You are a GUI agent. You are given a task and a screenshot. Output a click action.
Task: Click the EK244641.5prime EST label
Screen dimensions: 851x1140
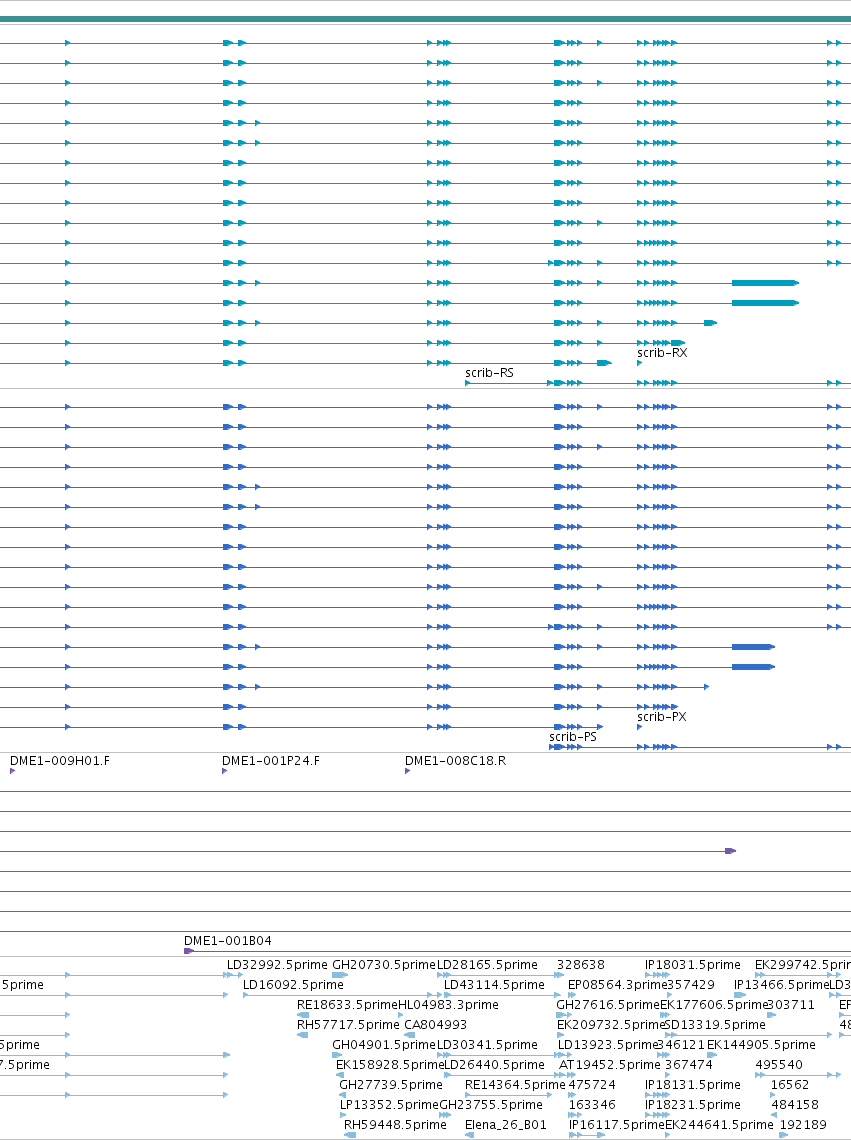pyautogui.click(x=719, y=1125)
